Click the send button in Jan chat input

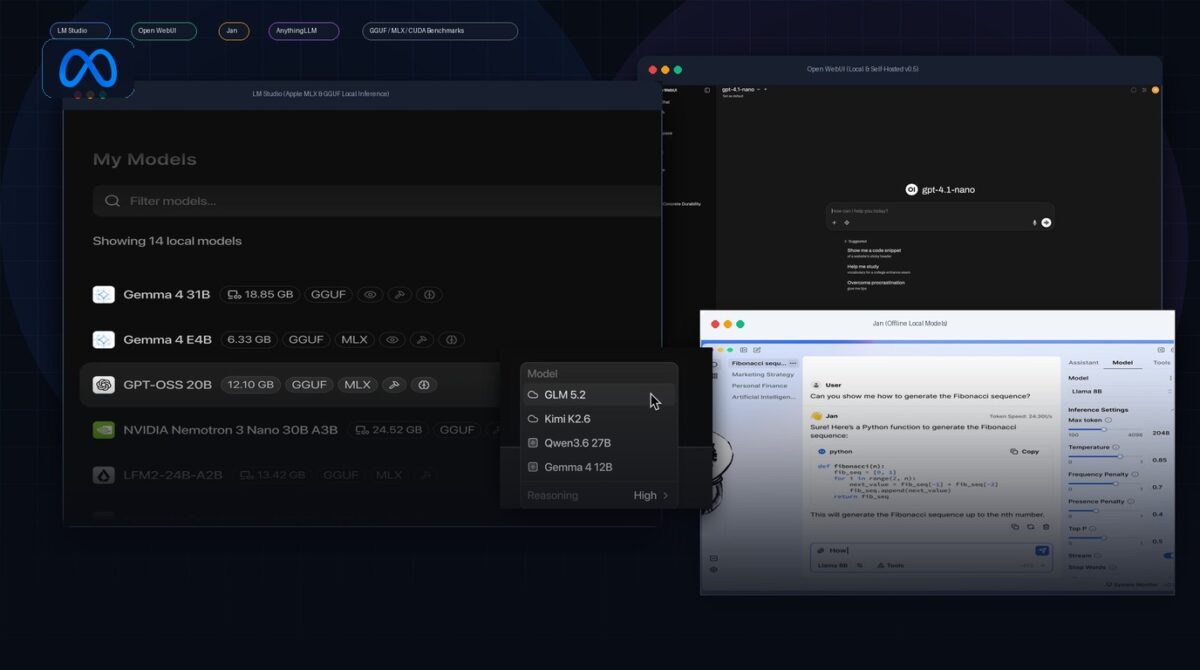point(1042,551)
